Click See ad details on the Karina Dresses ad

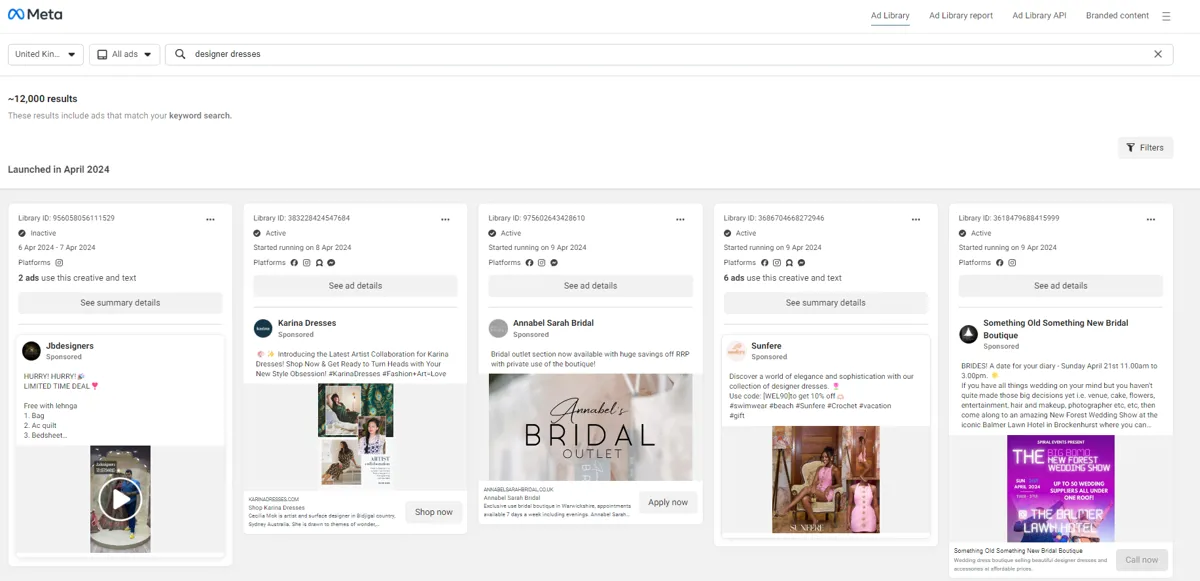(355, 286)
